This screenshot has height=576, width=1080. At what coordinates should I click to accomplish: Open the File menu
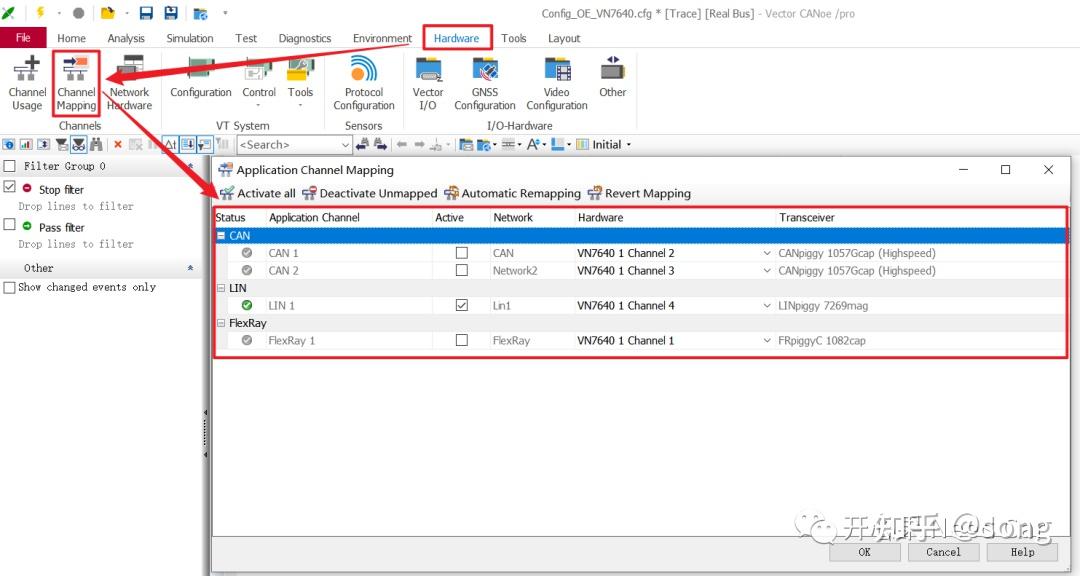[23, 38]
